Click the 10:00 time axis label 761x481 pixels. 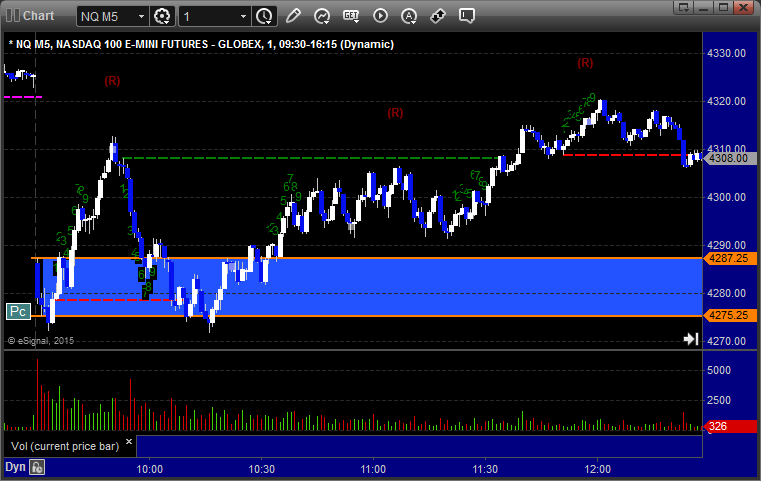(149, 469)
